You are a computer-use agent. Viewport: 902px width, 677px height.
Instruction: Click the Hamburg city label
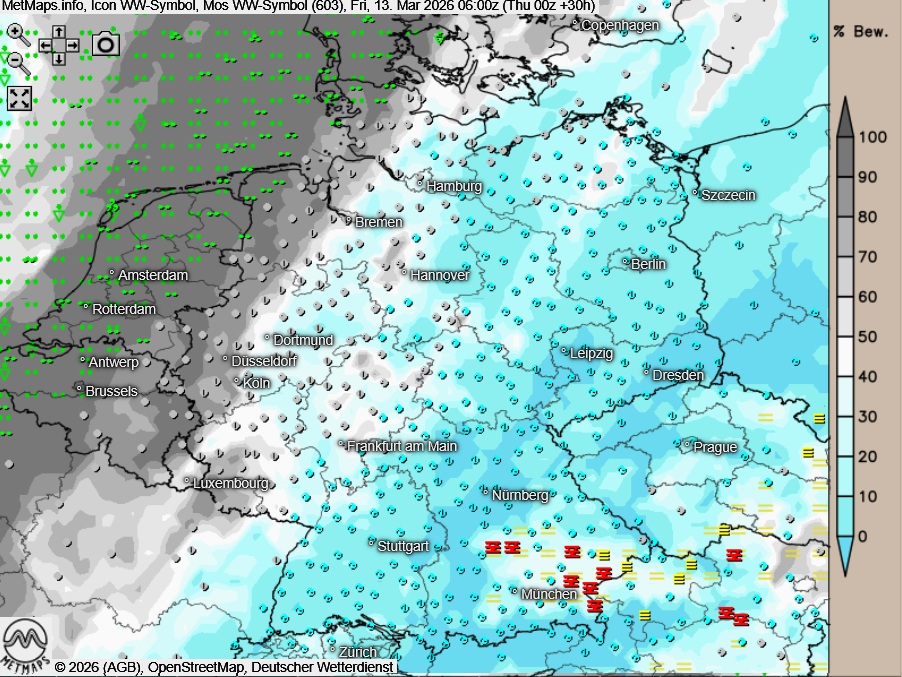click(453, 186)
